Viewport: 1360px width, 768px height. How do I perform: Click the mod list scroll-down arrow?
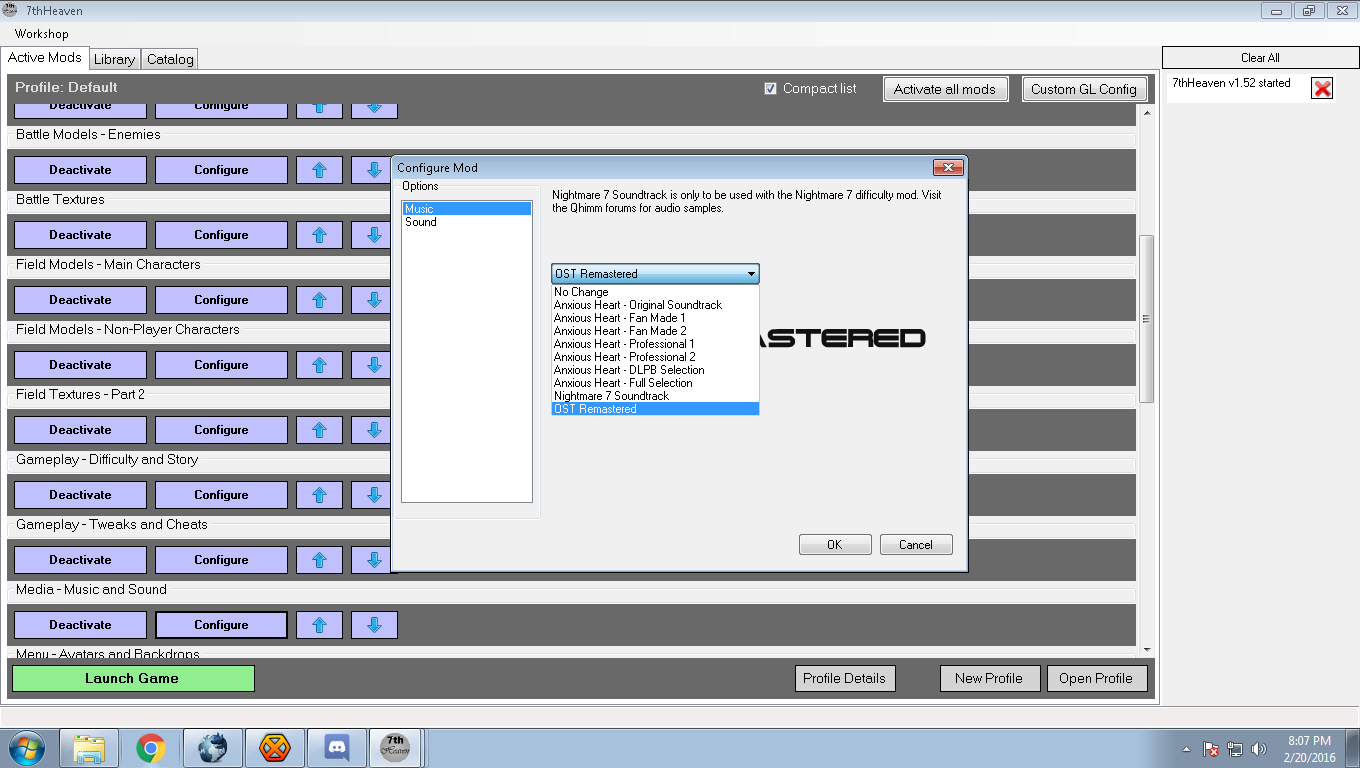pyautogui.click(x=1147, y=649)
